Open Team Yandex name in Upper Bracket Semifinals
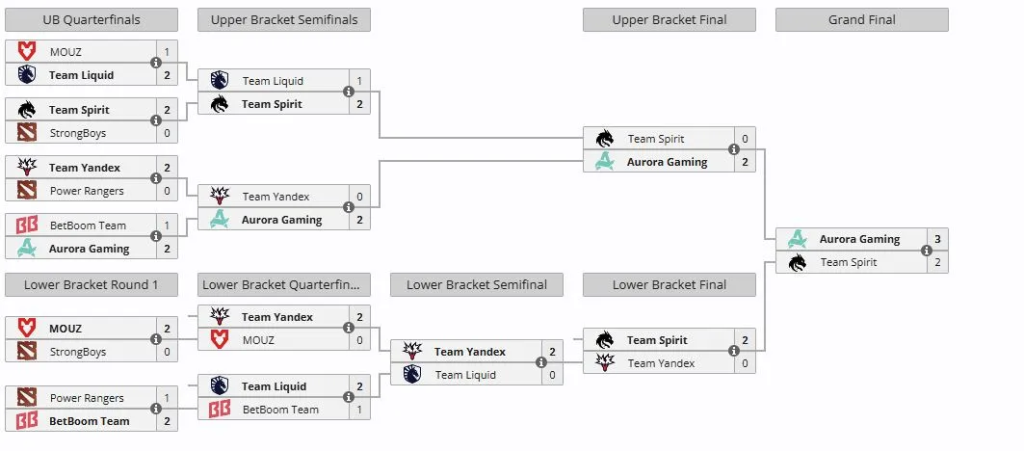Image resolution: width=1024 pixels, height=451 pixels. tap(276, 197)
